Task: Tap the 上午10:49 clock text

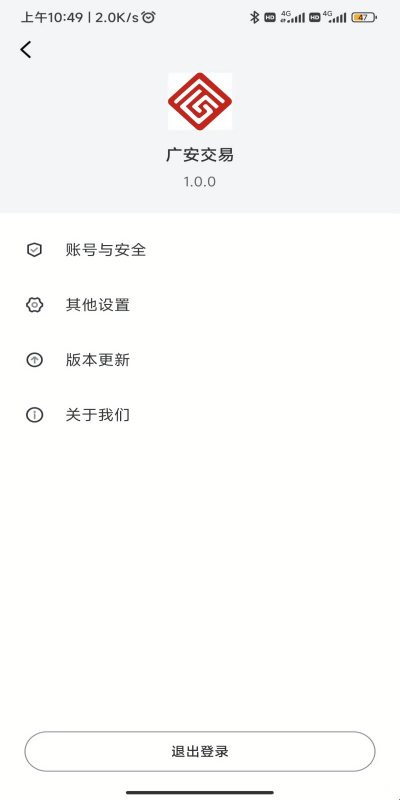Action: 52,17
